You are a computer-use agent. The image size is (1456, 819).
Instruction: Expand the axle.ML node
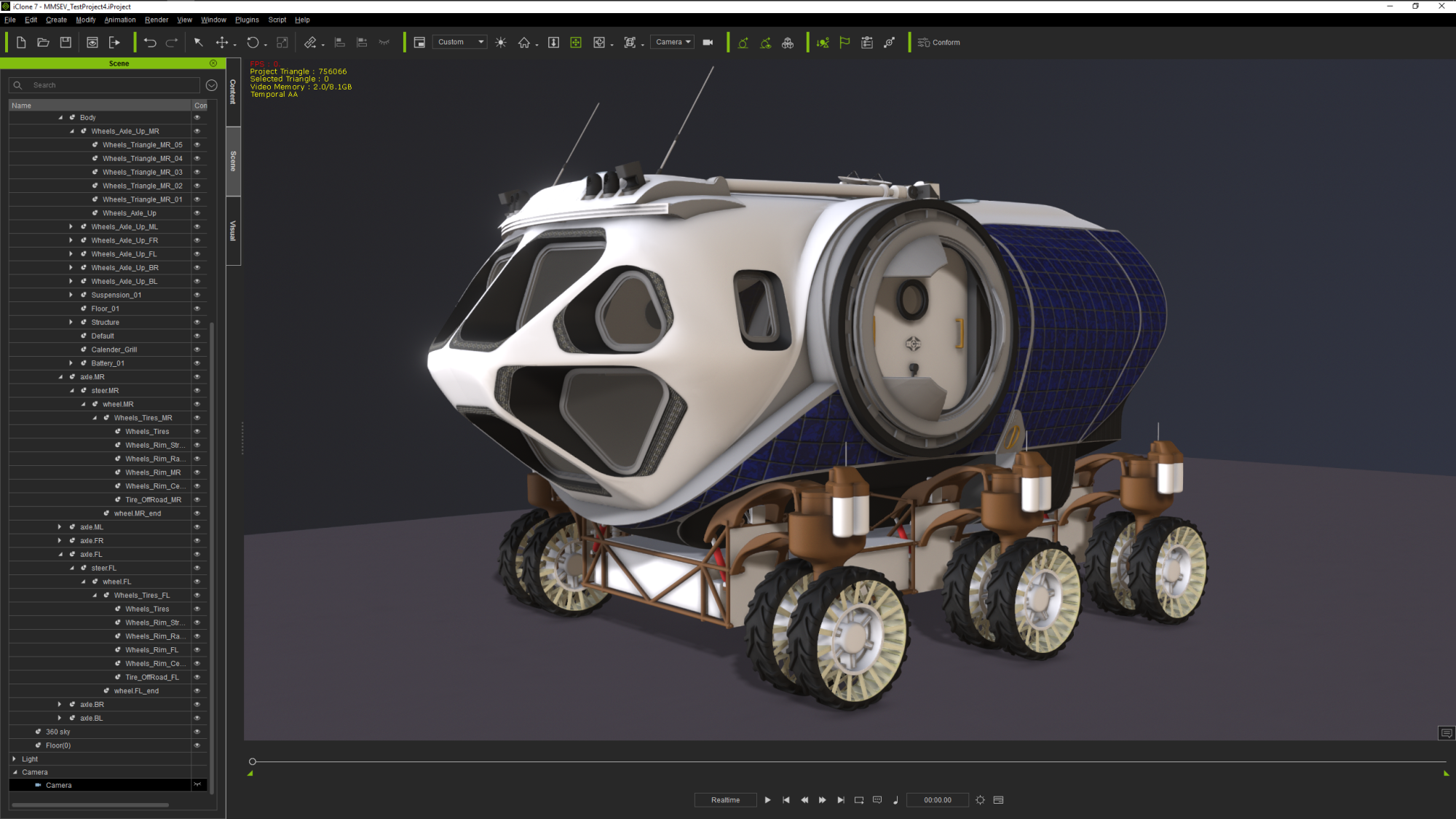coord(60,527)
